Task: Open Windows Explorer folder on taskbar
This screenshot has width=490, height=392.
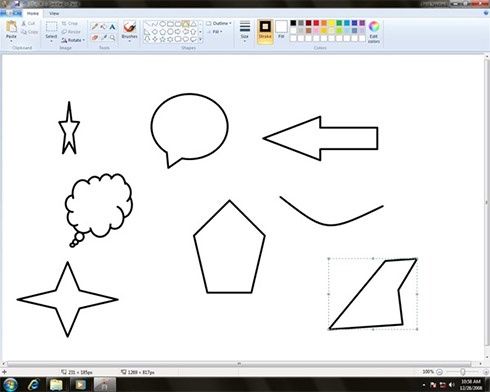Action: pyautogui.click(x=56, y=385)
